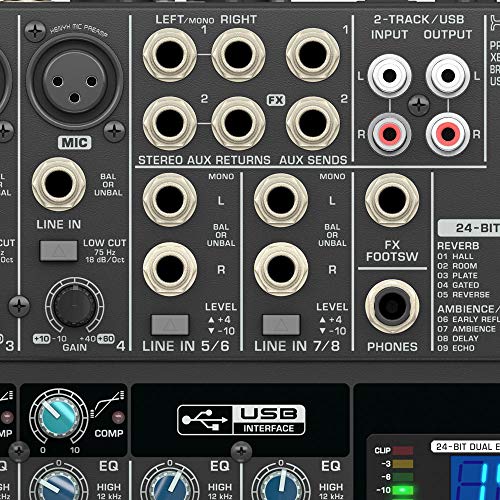500x500 pixels.
Task: Click the channel 5/6 EQ HIGH knob
Action: [x=170, y=485]
